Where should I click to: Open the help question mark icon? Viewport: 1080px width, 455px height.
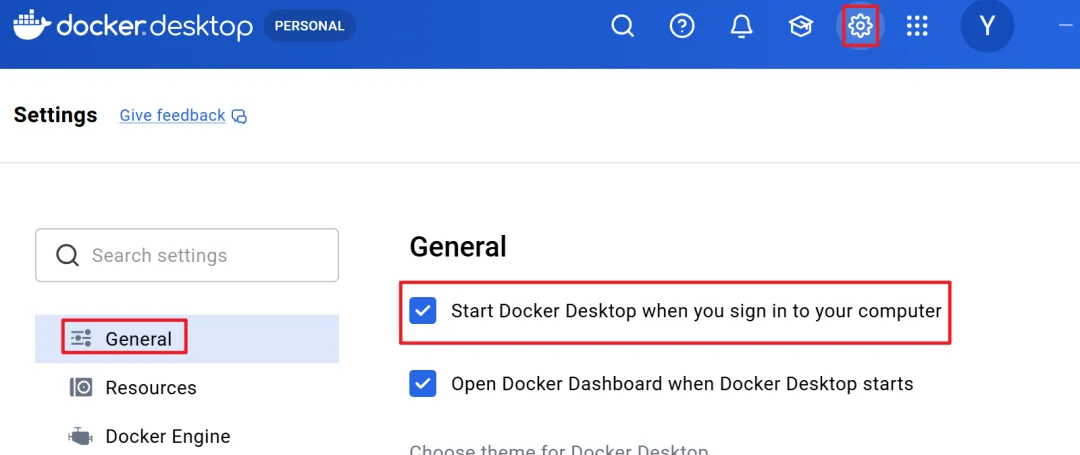click(682, 27)
